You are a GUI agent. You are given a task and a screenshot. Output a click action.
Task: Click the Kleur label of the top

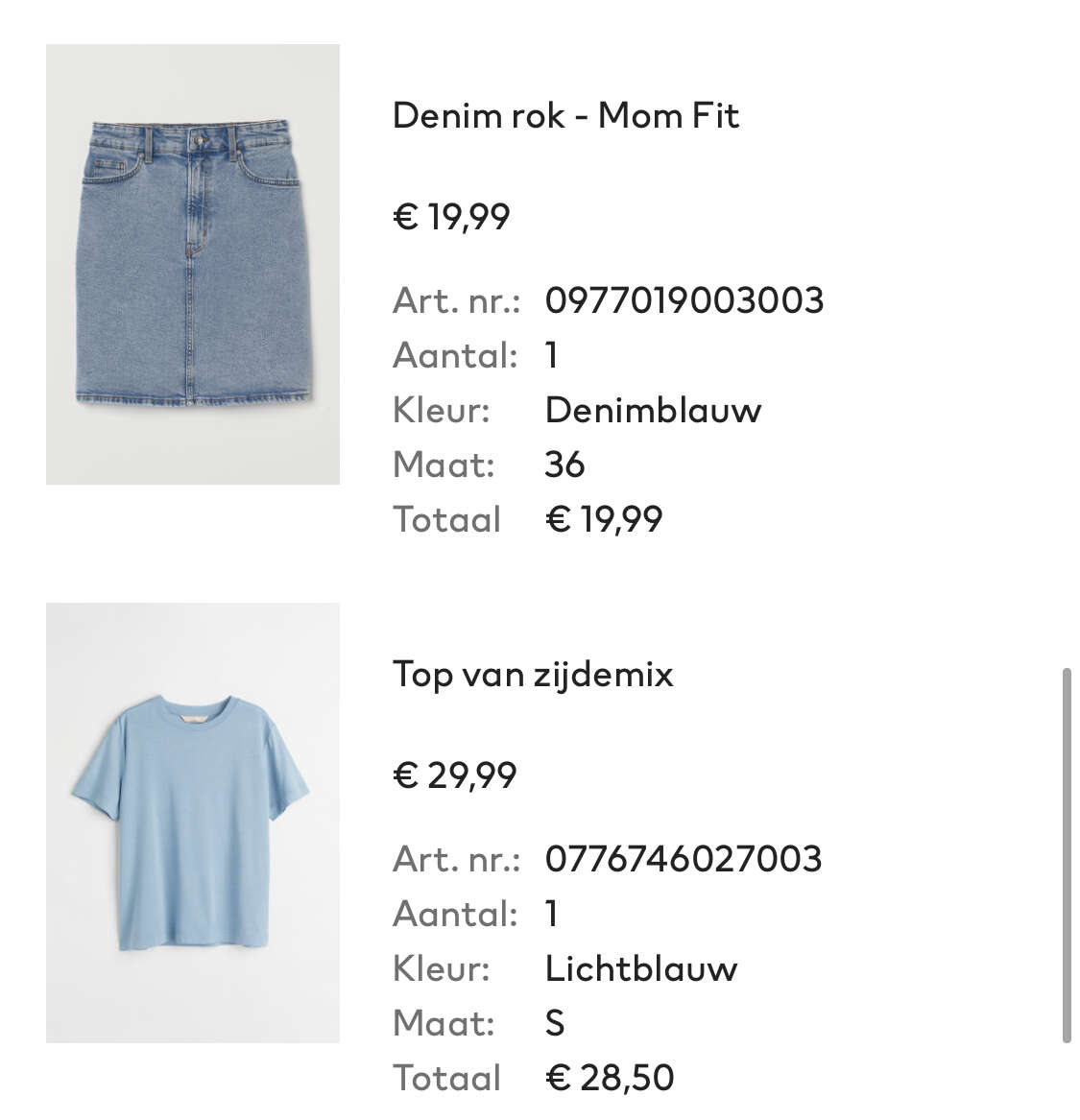click(442, 968)
